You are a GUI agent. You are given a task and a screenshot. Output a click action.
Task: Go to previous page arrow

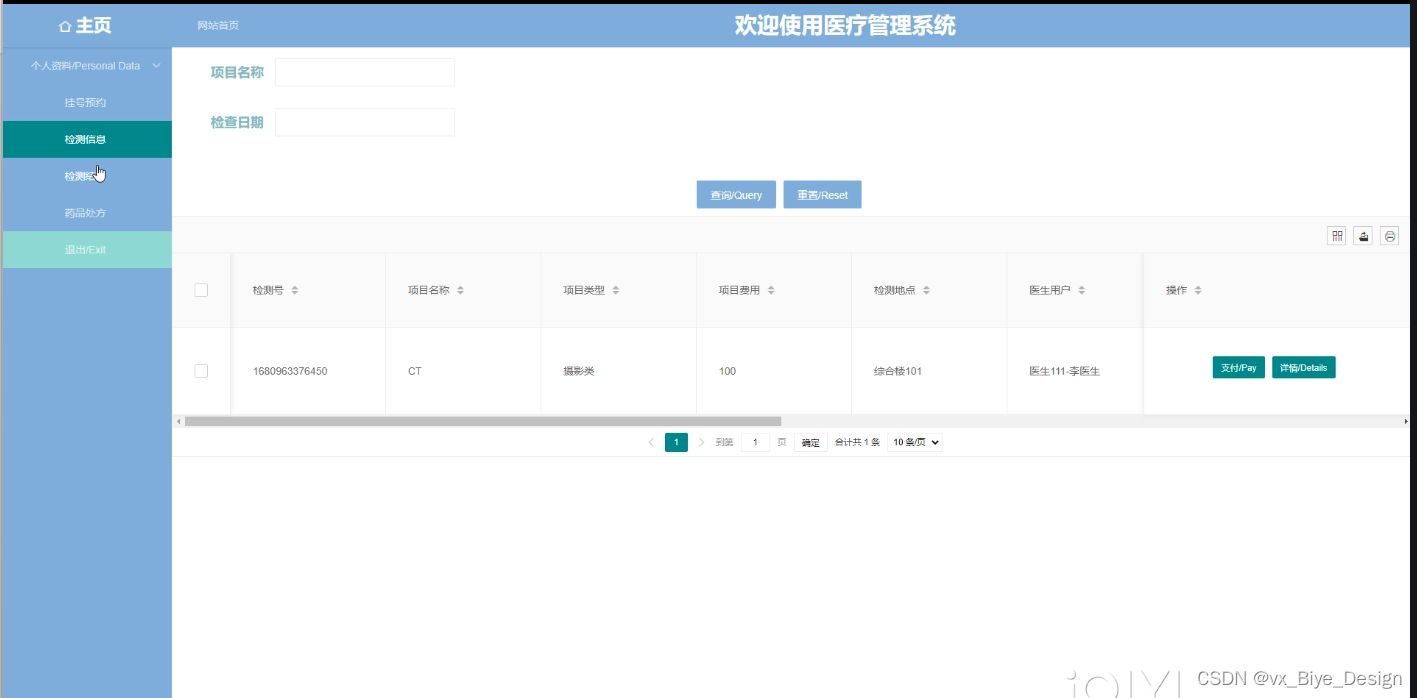point(651,442)
